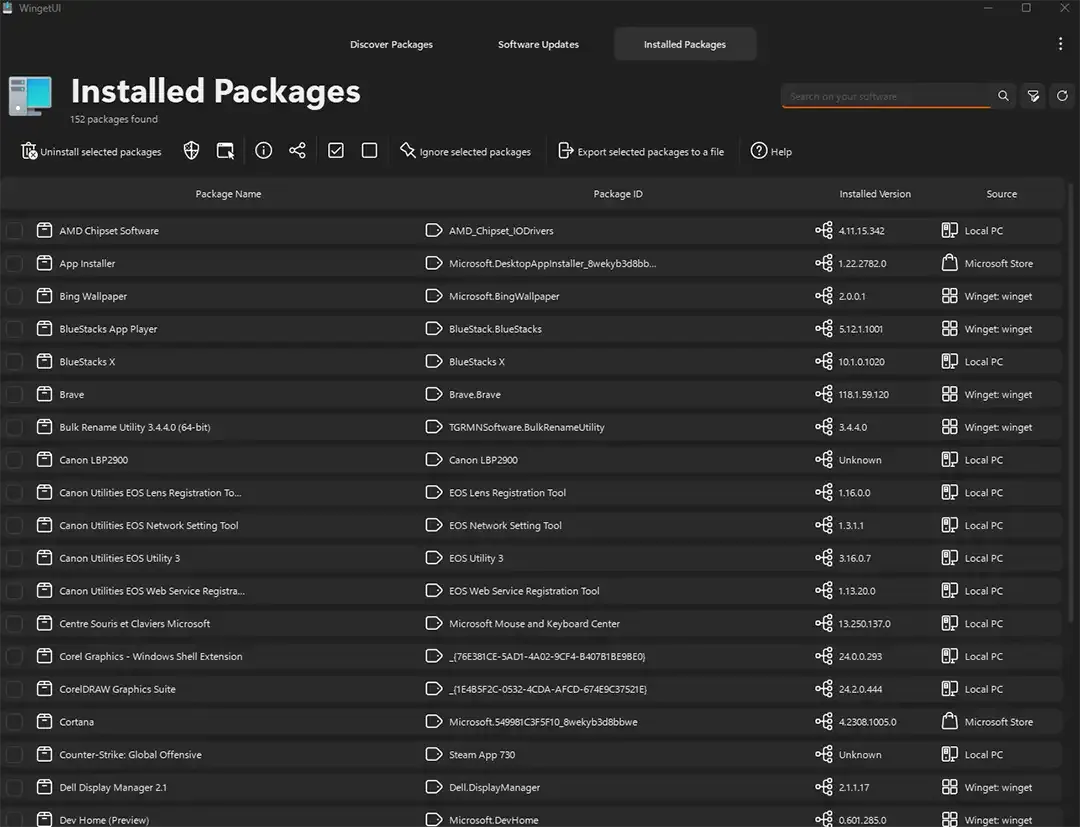Sort by Package Name column header
The height and width of the screenshot is (827, 1080).
click(x=228, y=194)
